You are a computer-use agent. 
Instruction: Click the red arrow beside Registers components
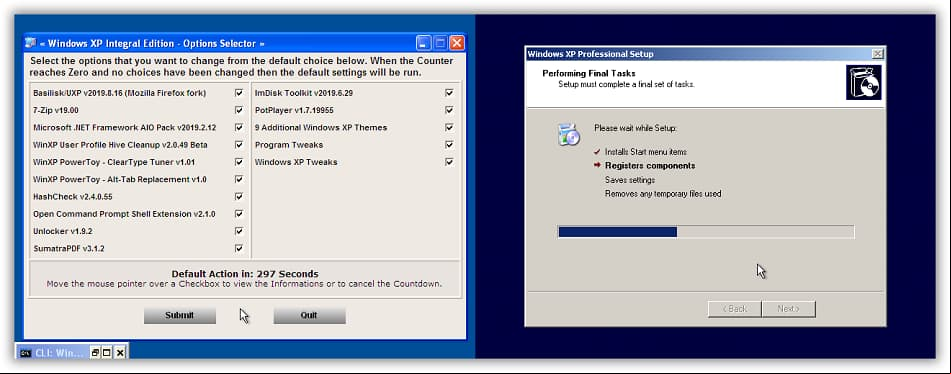coord(597,165)
